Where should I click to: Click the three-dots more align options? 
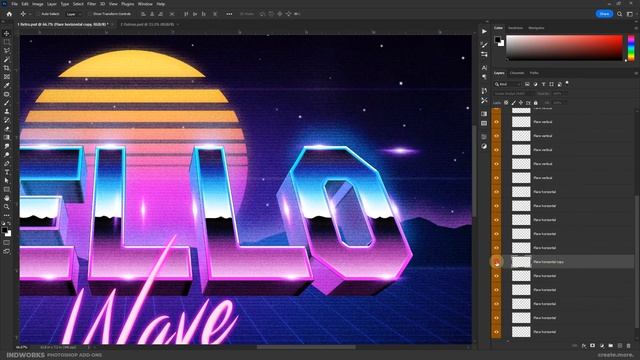coord(229,14)
